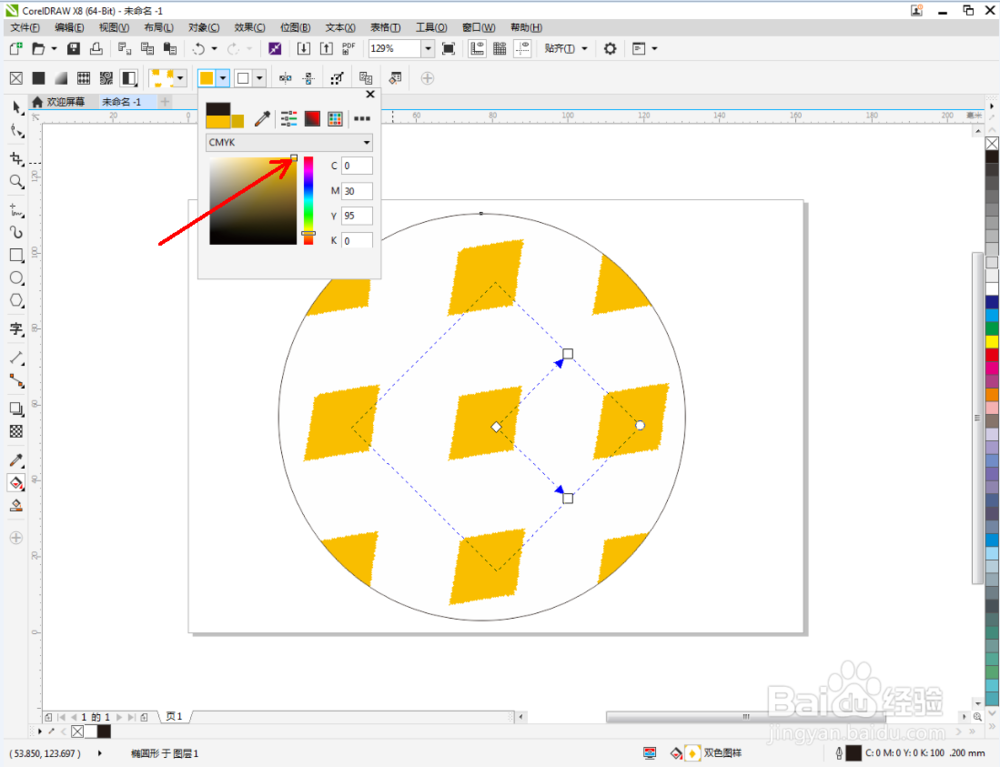Click the Undo arrow icon
Viewport: 1000px width, 767px height.
(199, 48)
